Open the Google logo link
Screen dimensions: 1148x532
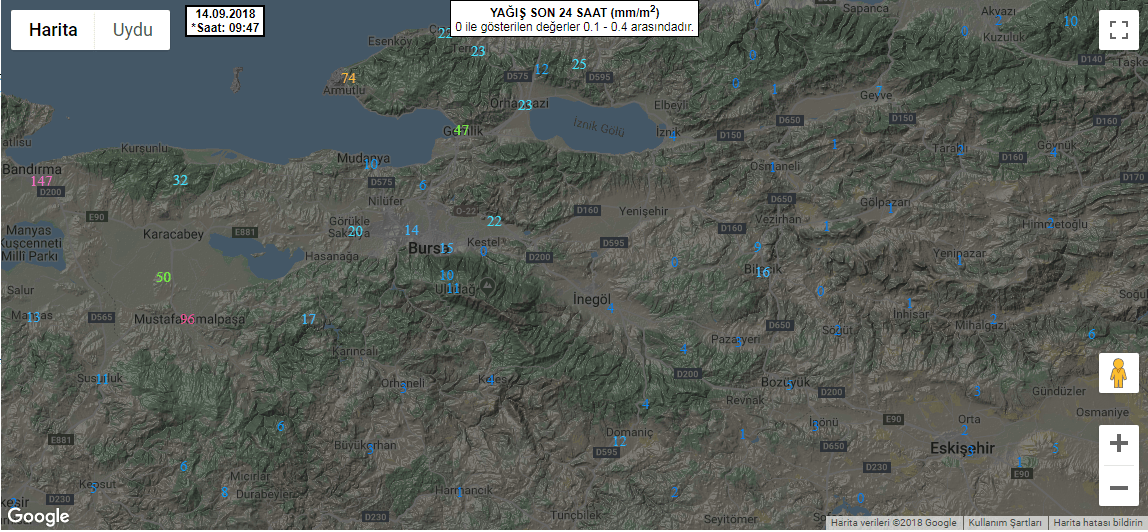(x=38, y=517)
